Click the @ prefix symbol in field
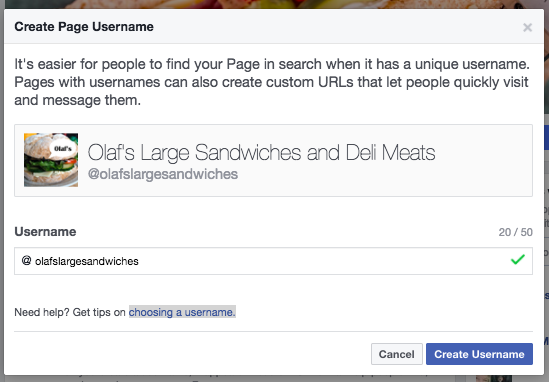Viewport: 549px width, 382px height. click(x=26, y=261)
